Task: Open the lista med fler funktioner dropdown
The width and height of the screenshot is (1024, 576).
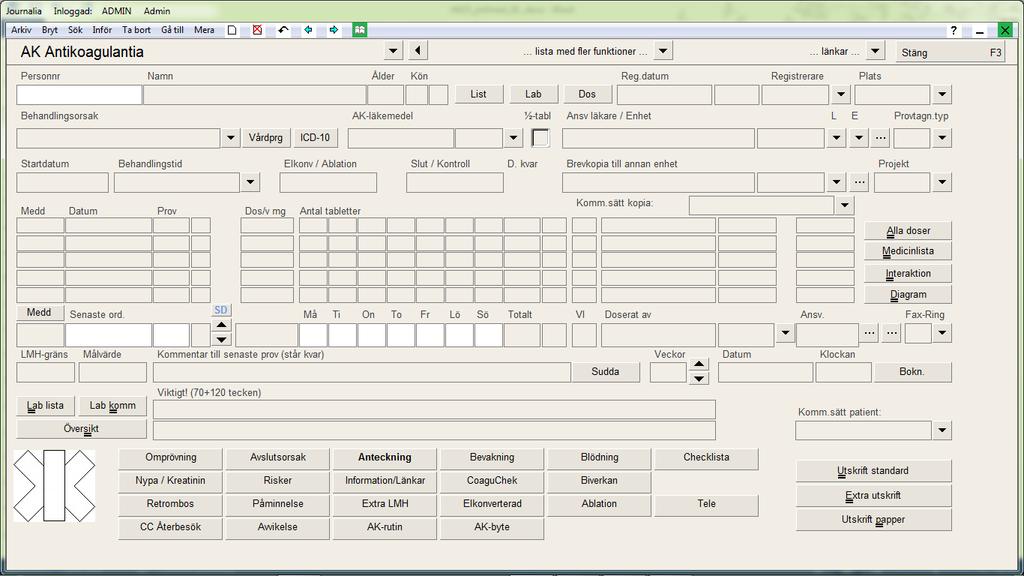Action: tap(663, 51)
